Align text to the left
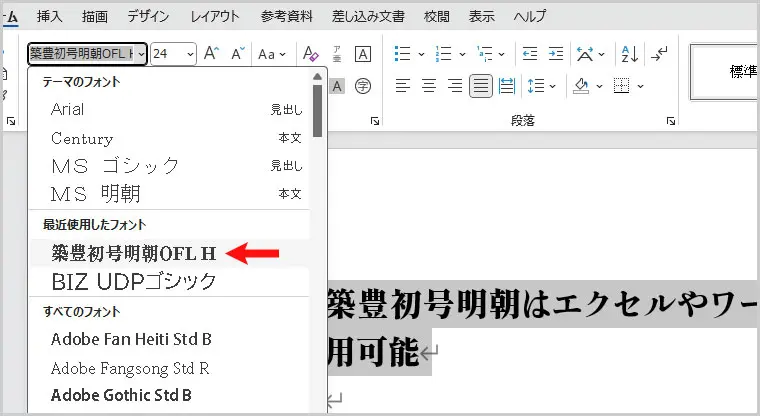 403,86
